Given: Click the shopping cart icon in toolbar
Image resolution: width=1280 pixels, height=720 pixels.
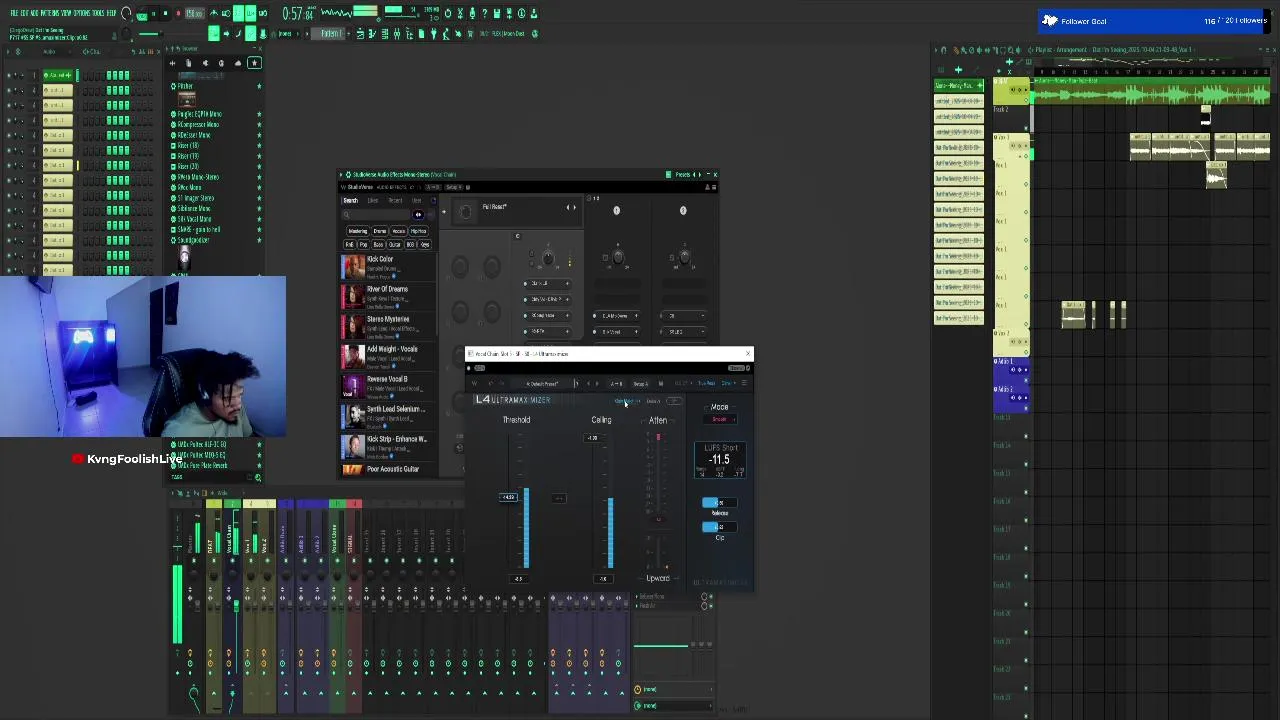Looking at the screenshot, I should (x=470, y=33).
